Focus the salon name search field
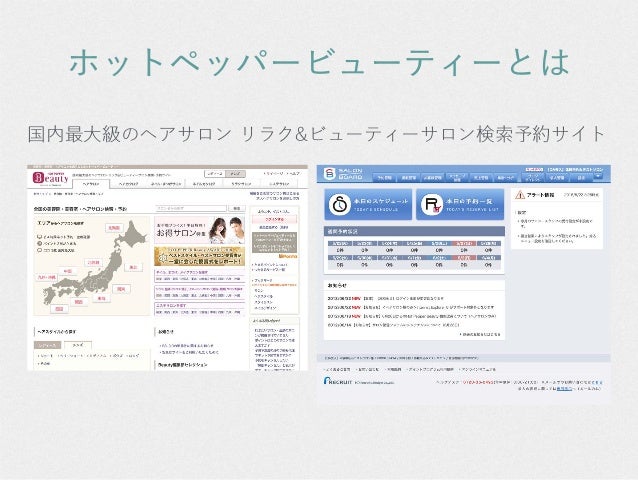 pyautogui.click(x=191, y=208)
